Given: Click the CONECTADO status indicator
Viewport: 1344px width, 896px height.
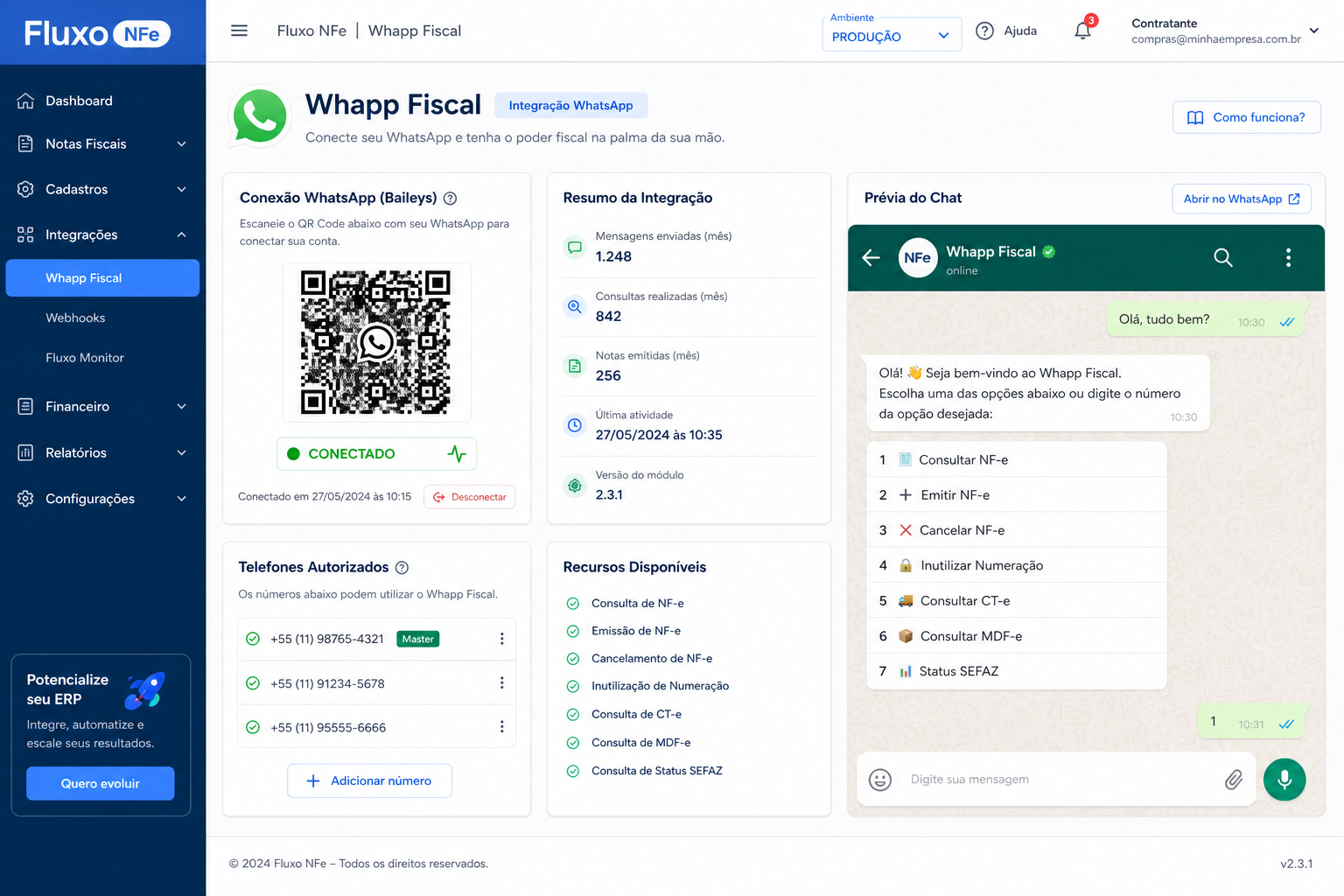Looking at the screenshot, I should 376,453.
